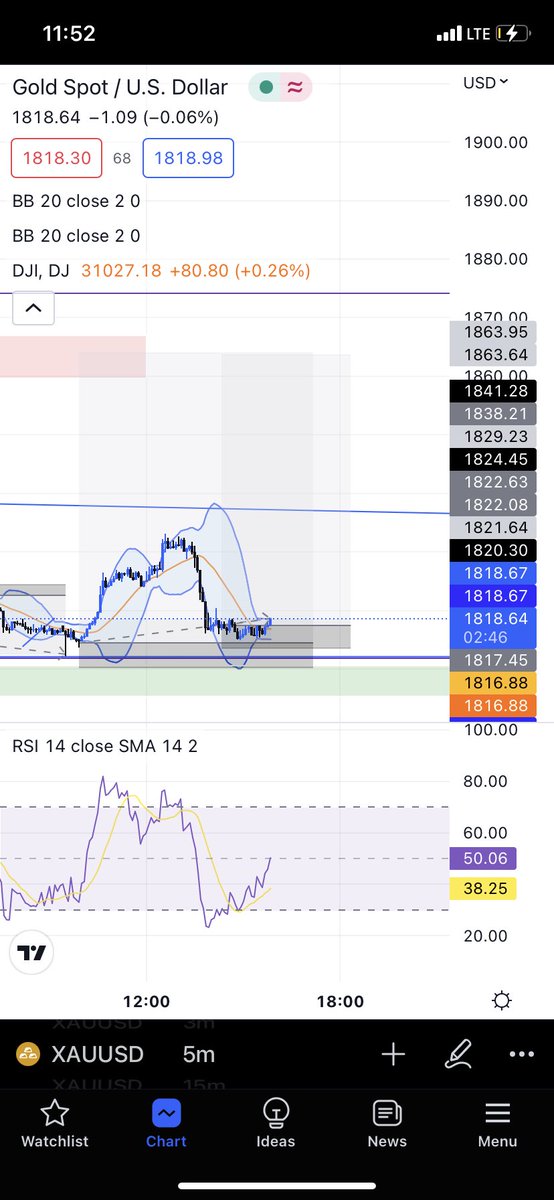Open the Ideas tab
The width and height of the screenshot is (554, 1200).
[x=276, y=1124]
